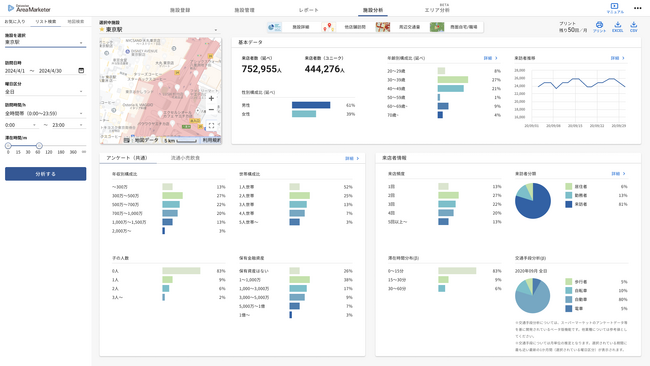Click the 444,276人 unique visitor count
Viewport: 650px width, 366px height.
point(325,69)
